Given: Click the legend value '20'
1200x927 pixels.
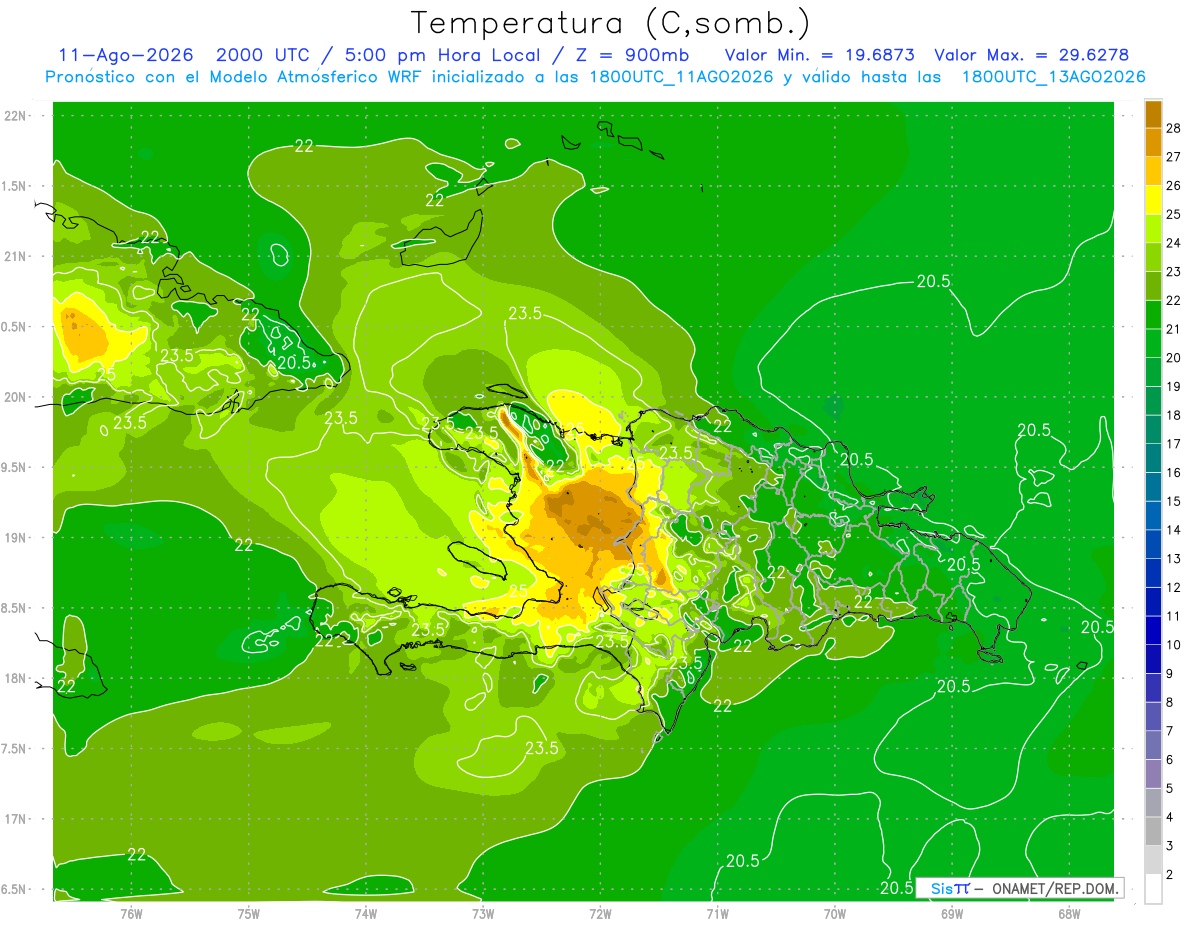Looking at the screenshot, I should pyautogui.click(x=1174, y=358).
